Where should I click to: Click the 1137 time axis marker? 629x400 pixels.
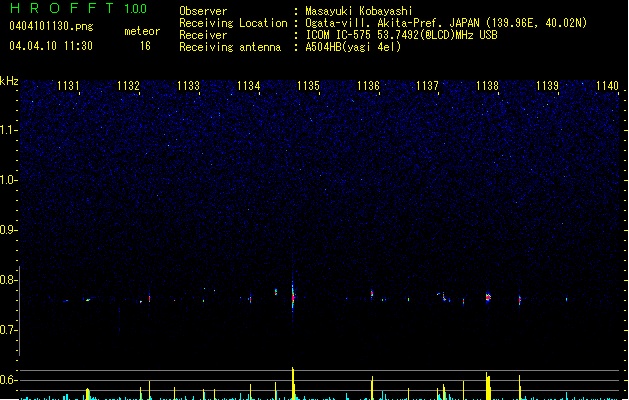(428, 86)
